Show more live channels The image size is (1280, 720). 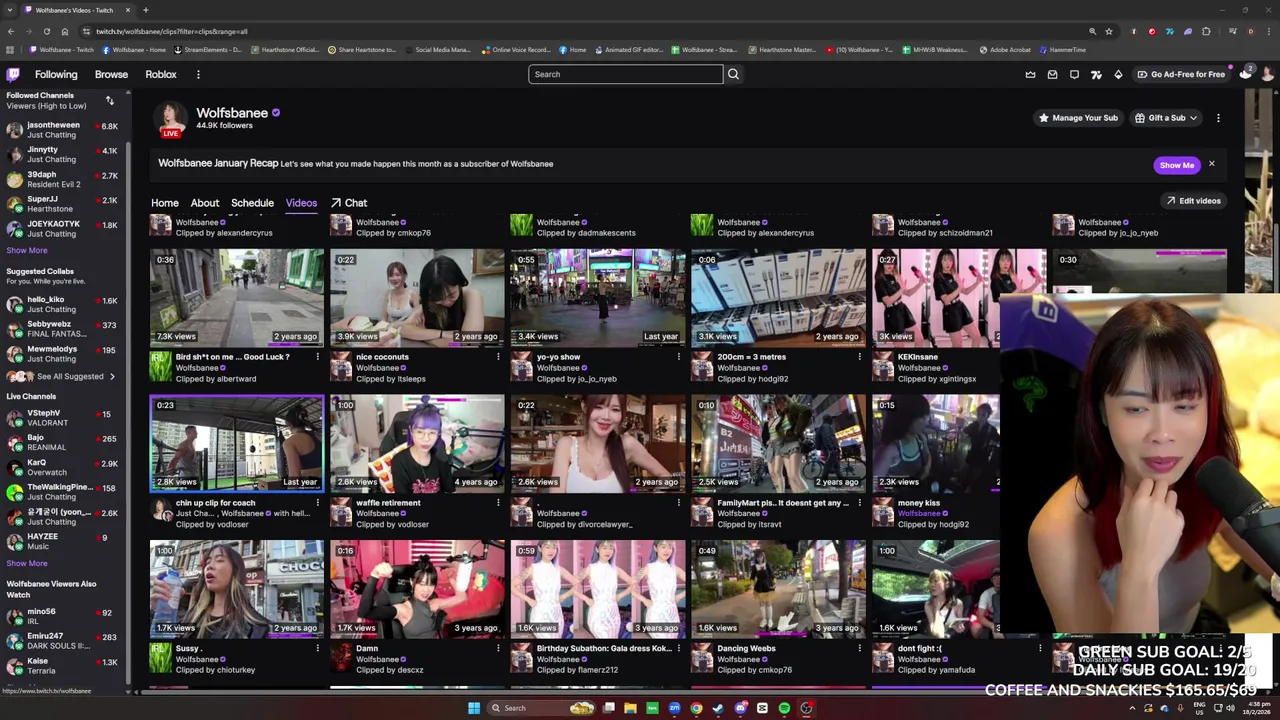[x=27, y=563]
